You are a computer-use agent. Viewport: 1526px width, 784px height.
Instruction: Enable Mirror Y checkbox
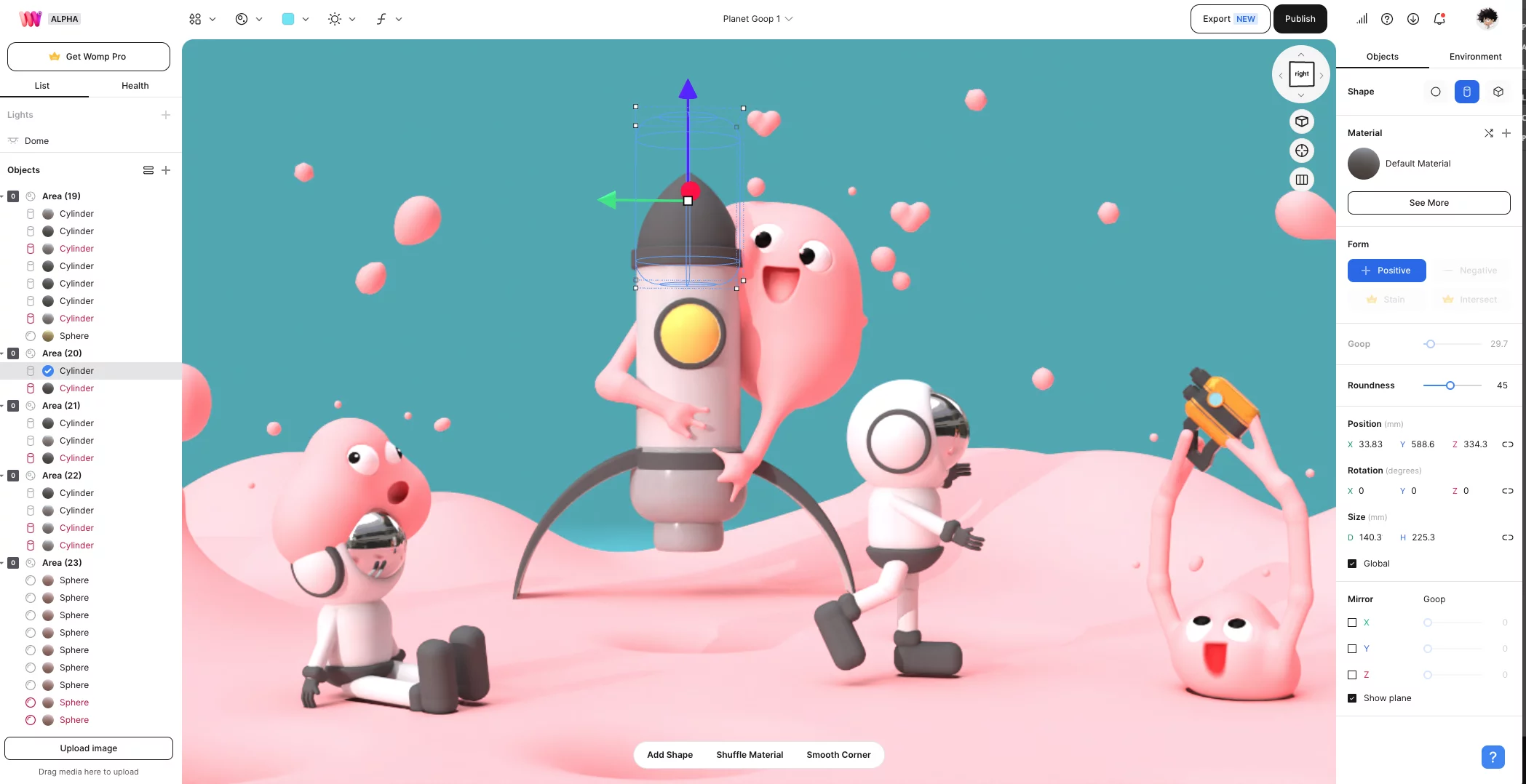1352,649
